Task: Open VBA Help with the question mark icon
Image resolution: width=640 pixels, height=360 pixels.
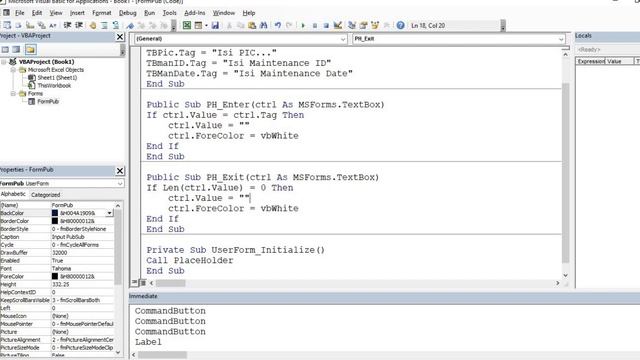Action: tap(400, 25)
